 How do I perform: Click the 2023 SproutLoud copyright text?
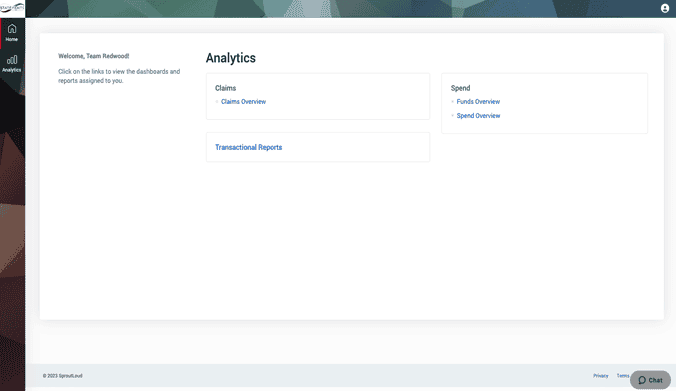63,376
